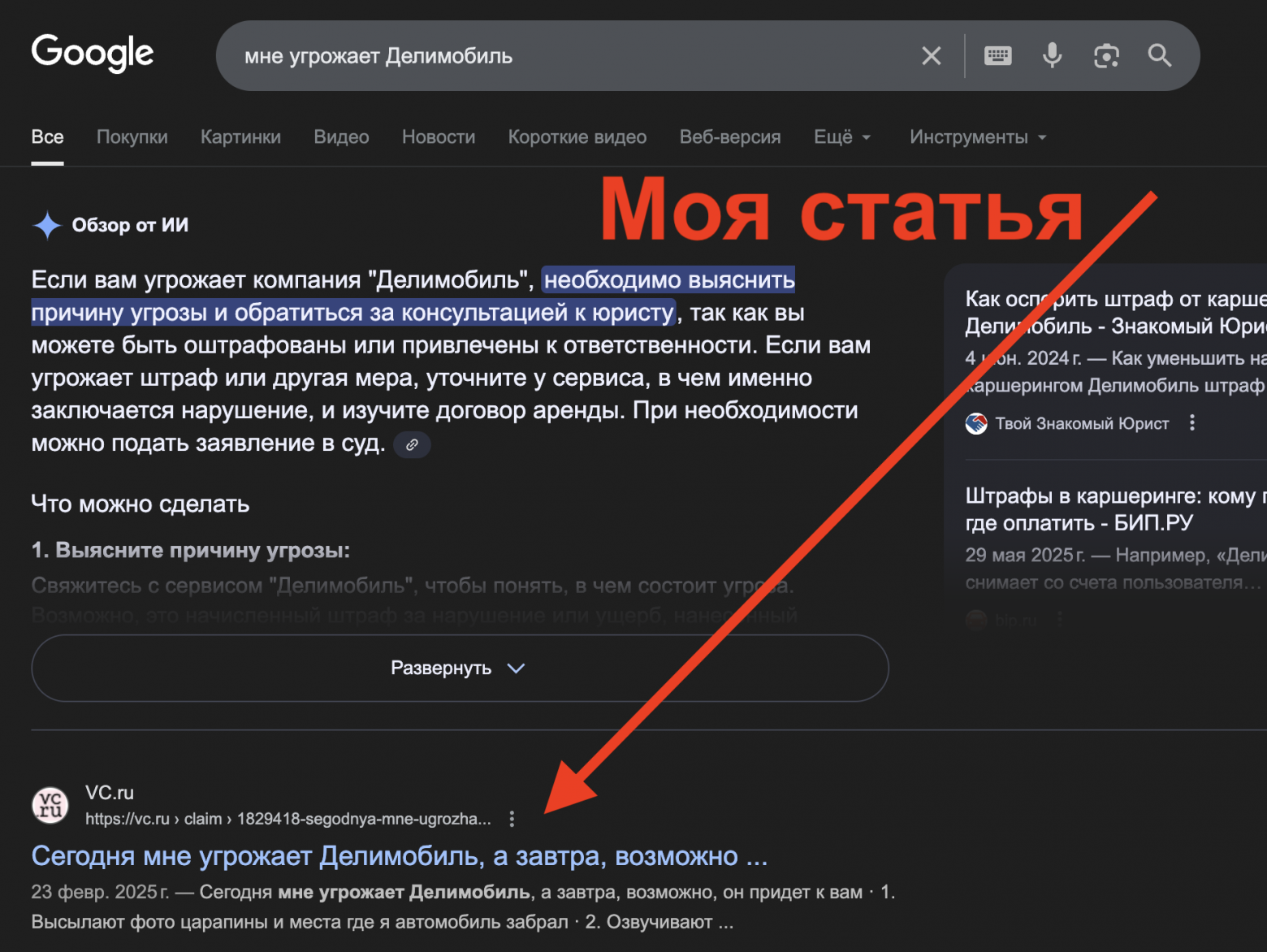
Task: Open the on-screen keyboard icon
Action: (997, 55)
